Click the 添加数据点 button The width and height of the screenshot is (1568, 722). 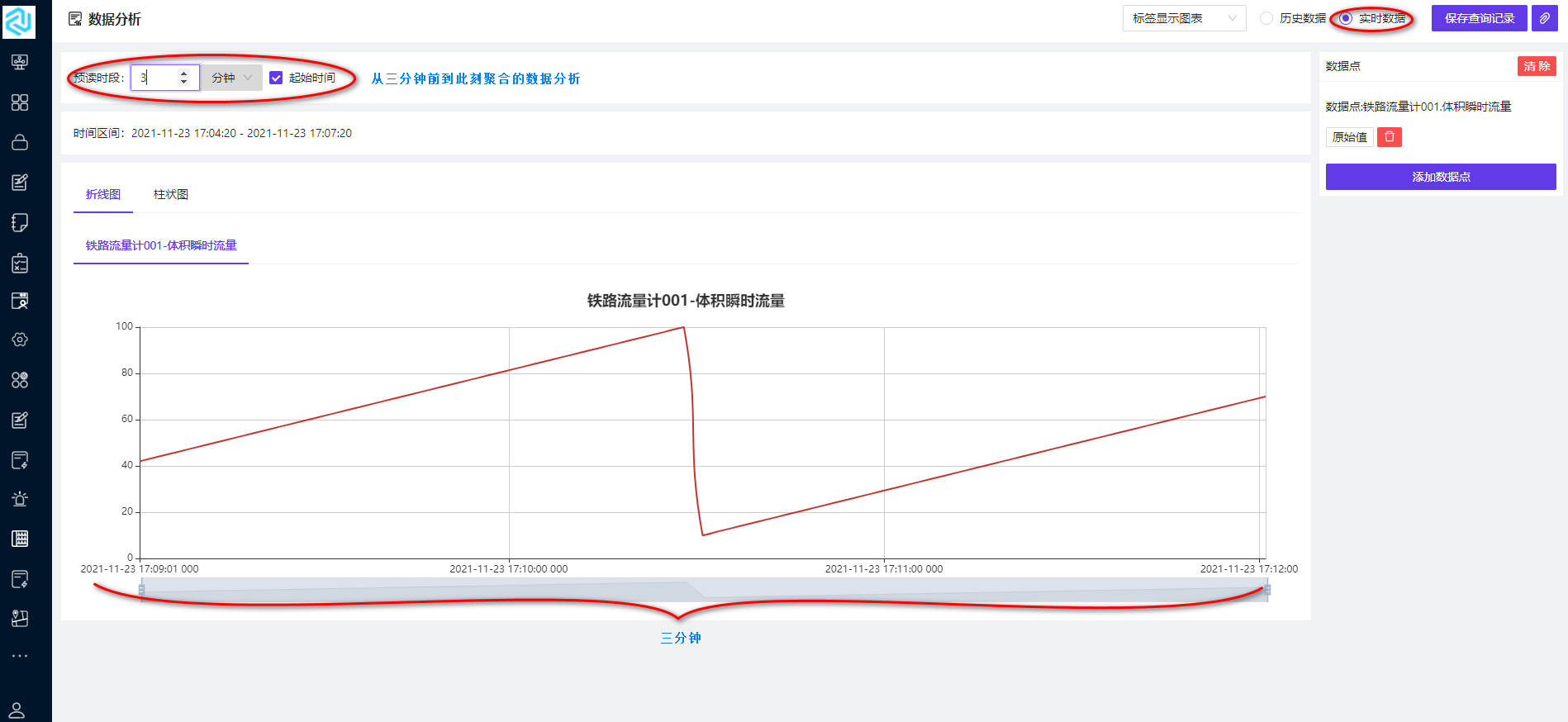click(x=1441, y=177)
